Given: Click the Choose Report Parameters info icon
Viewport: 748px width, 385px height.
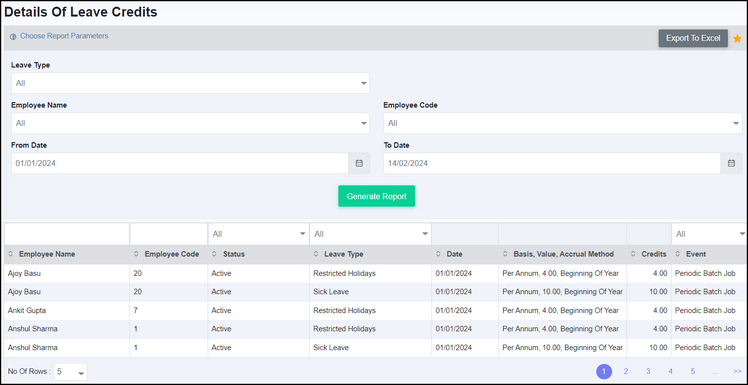Looking at the screenshot, I should 13,36.
